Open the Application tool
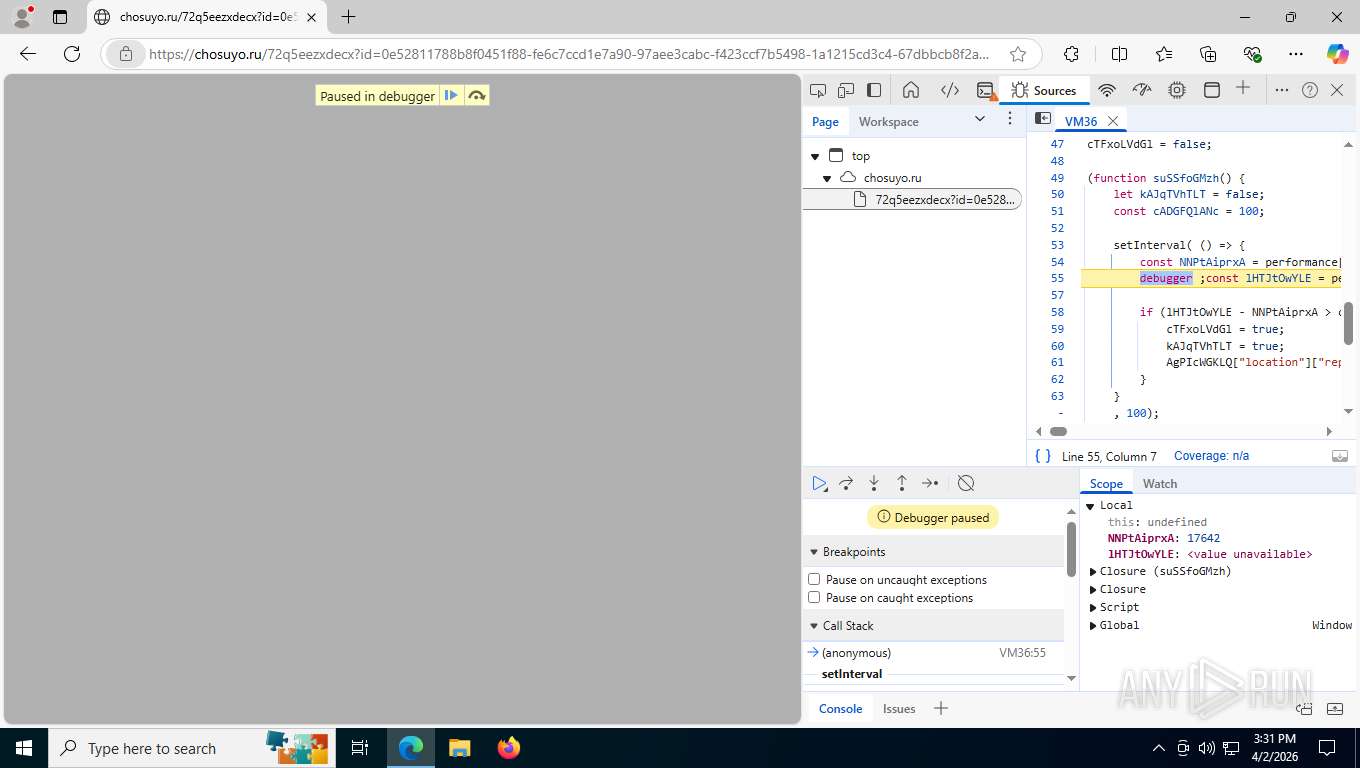1360x768 pixels. tap(1211, 90)
